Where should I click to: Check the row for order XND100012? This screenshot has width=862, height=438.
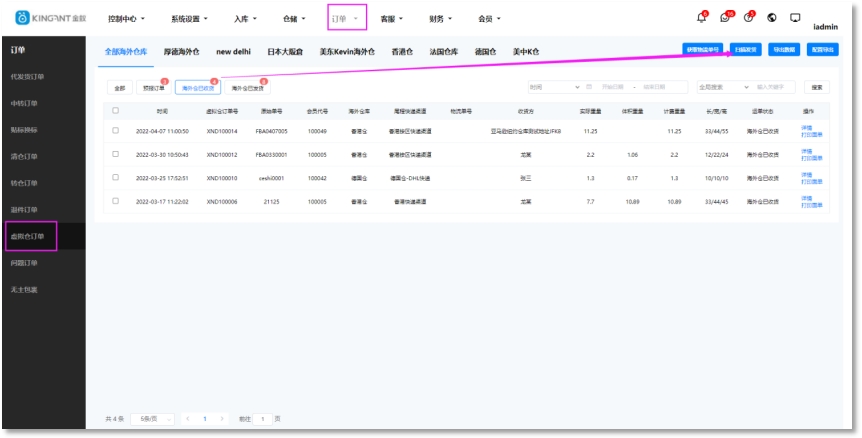click(115, 154)
